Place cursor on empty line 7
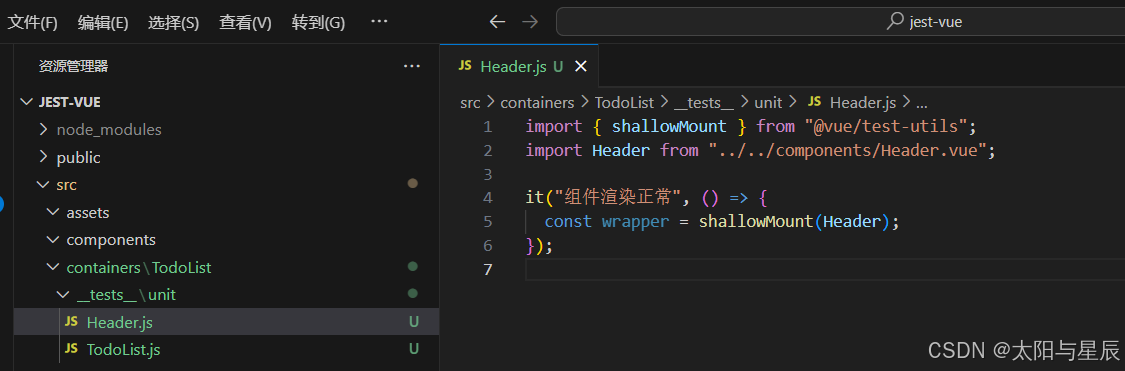 click(825, 270)
